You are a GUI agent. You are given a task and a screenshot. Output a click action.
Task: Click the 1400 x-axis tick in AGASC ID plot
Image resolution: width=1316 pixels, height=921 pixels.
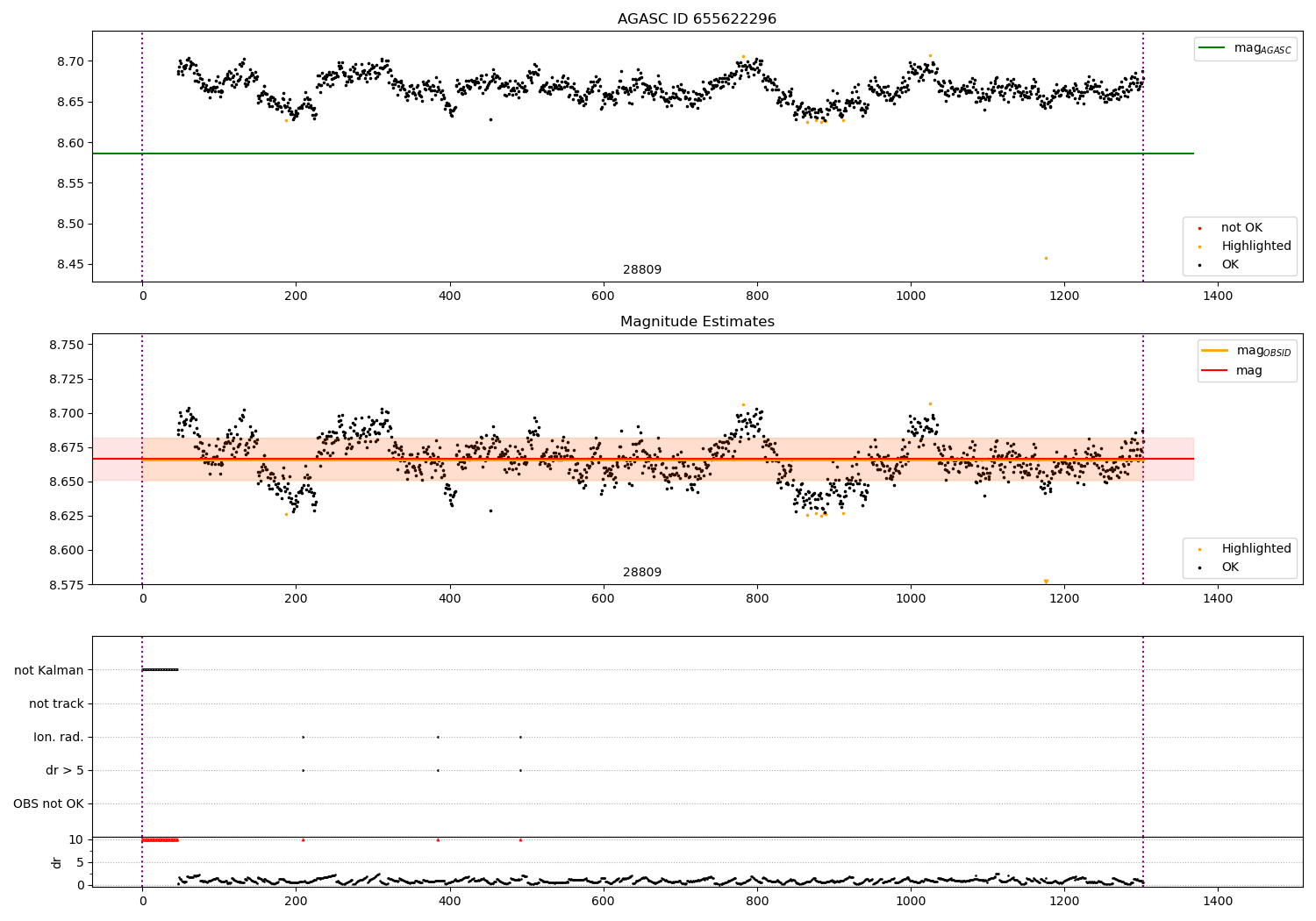point(1218,296)
